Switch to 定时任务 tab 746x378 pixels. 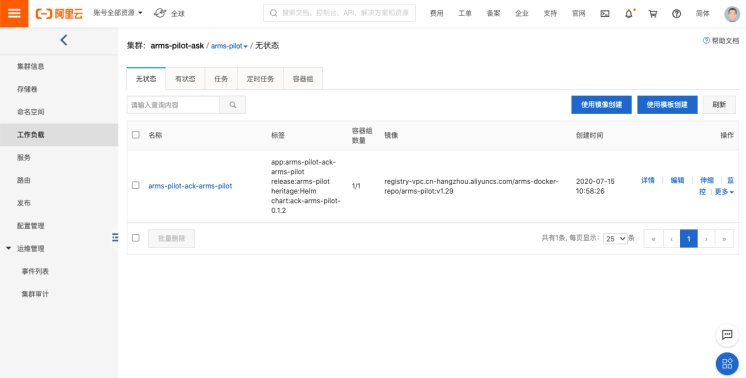[x=260, y=79]
